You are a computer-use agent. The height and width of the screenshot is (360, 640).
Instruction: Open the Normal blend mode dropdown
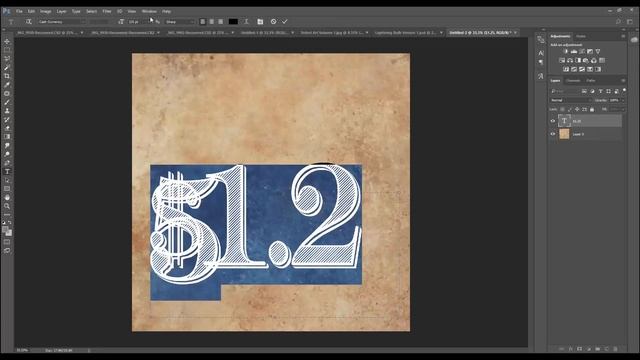click(571, 100)
